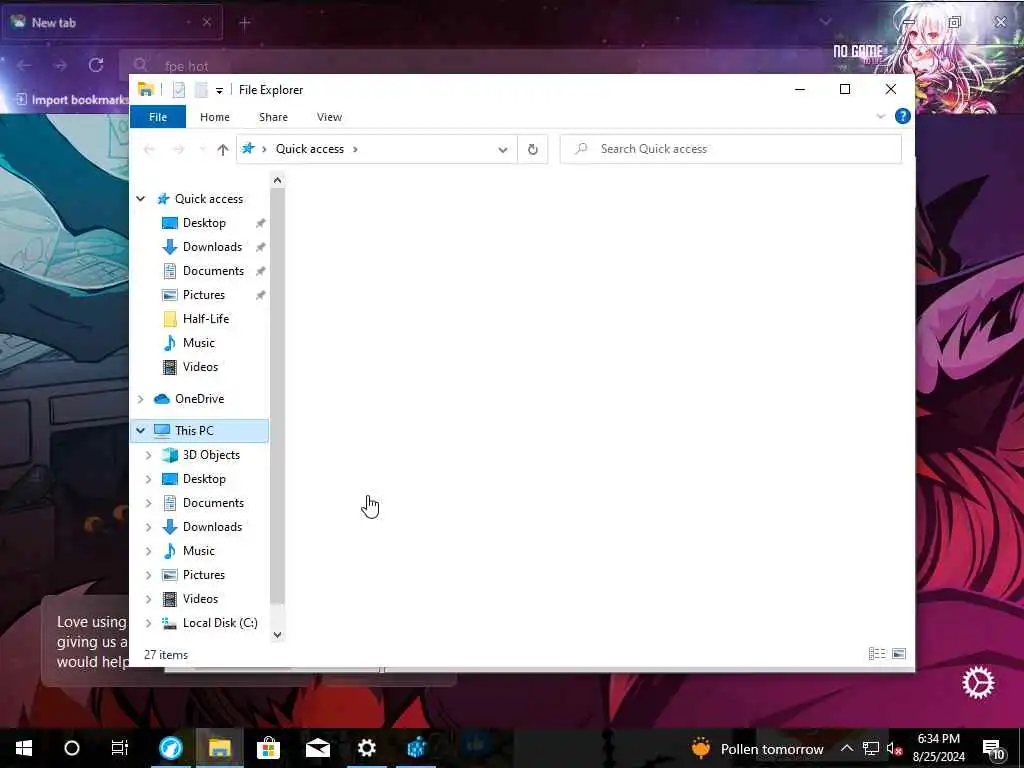1024x768 pixels.
Task: Open the Home ribbon tab
Action: tap(215, 117)
